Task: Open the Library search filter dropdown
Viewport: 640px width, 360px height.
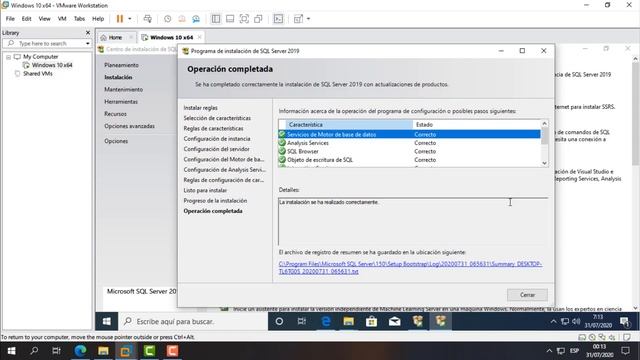Action: 88,43
